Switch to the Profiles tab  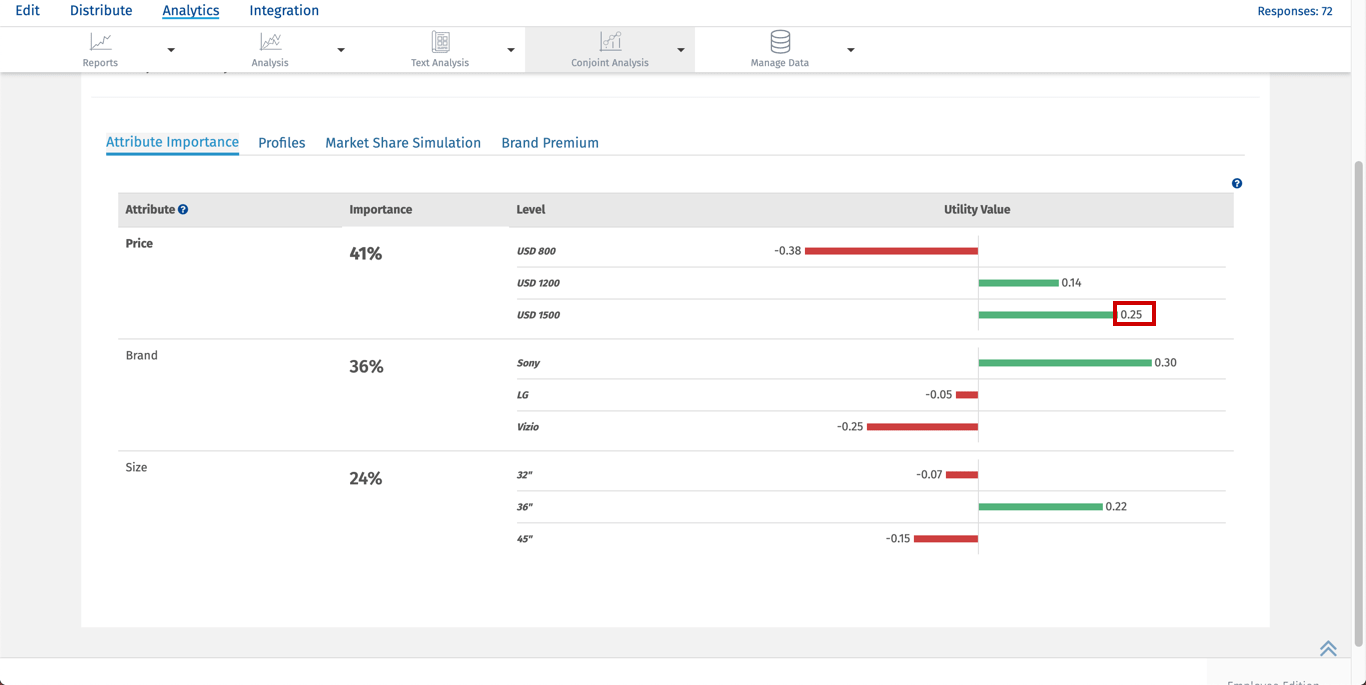click(x=281, y=143)
